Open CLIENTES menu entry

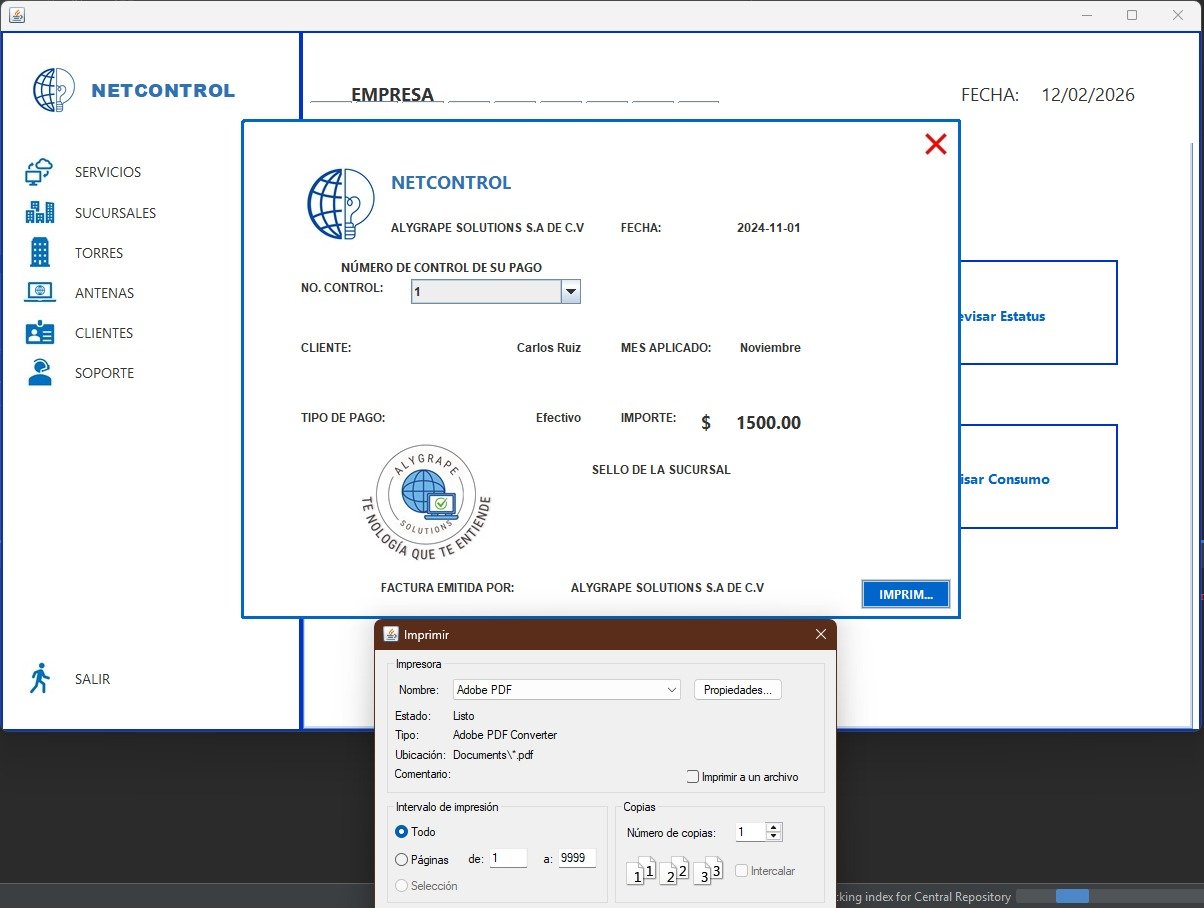[104, 333]
